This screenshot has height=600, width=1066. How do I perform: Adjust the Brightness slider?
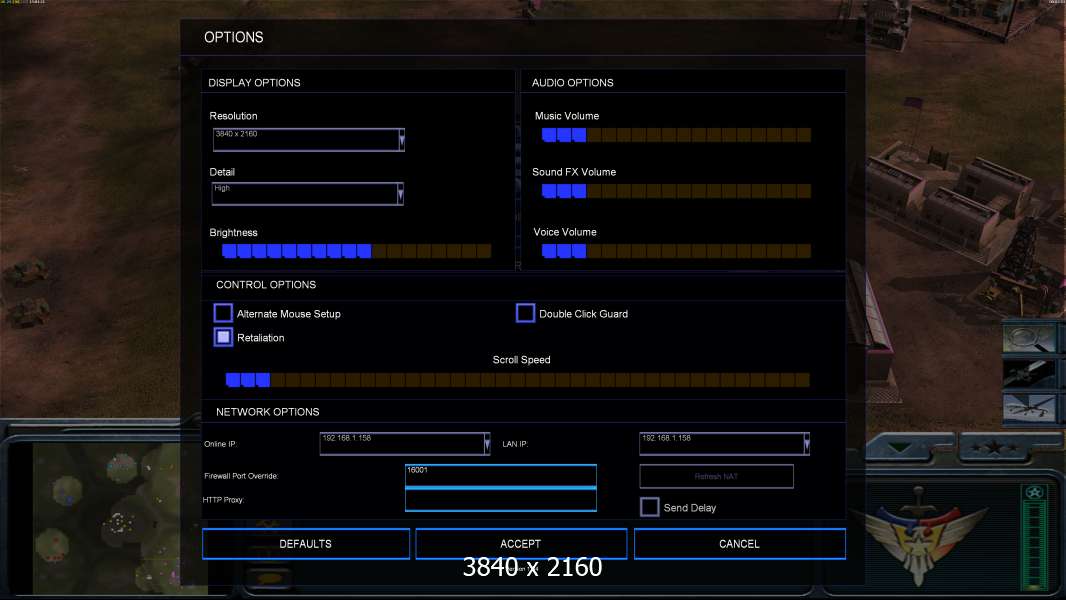pos(356,251)
